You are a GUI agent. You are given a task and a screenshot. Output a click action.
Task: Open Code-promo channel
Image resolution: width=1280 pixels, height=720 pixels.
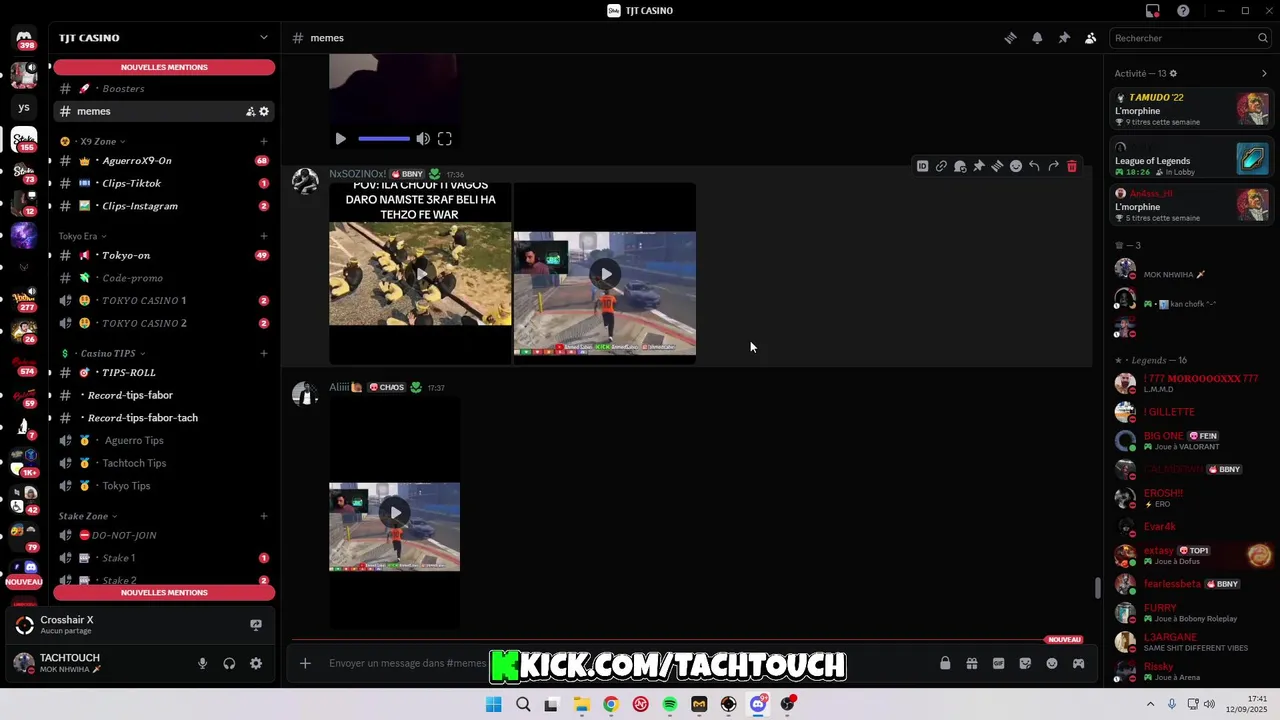[164, 278]
